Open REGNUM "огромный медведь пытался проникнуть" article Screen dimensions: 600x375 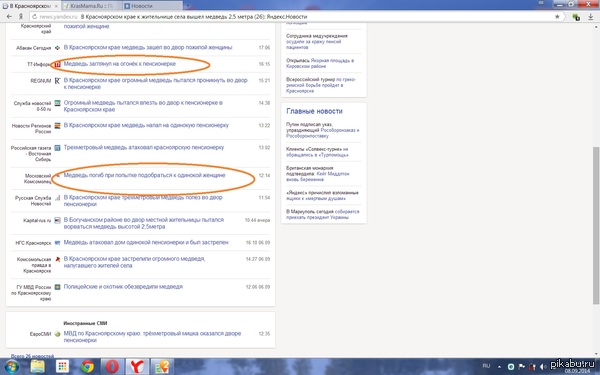tap(155, 83)
